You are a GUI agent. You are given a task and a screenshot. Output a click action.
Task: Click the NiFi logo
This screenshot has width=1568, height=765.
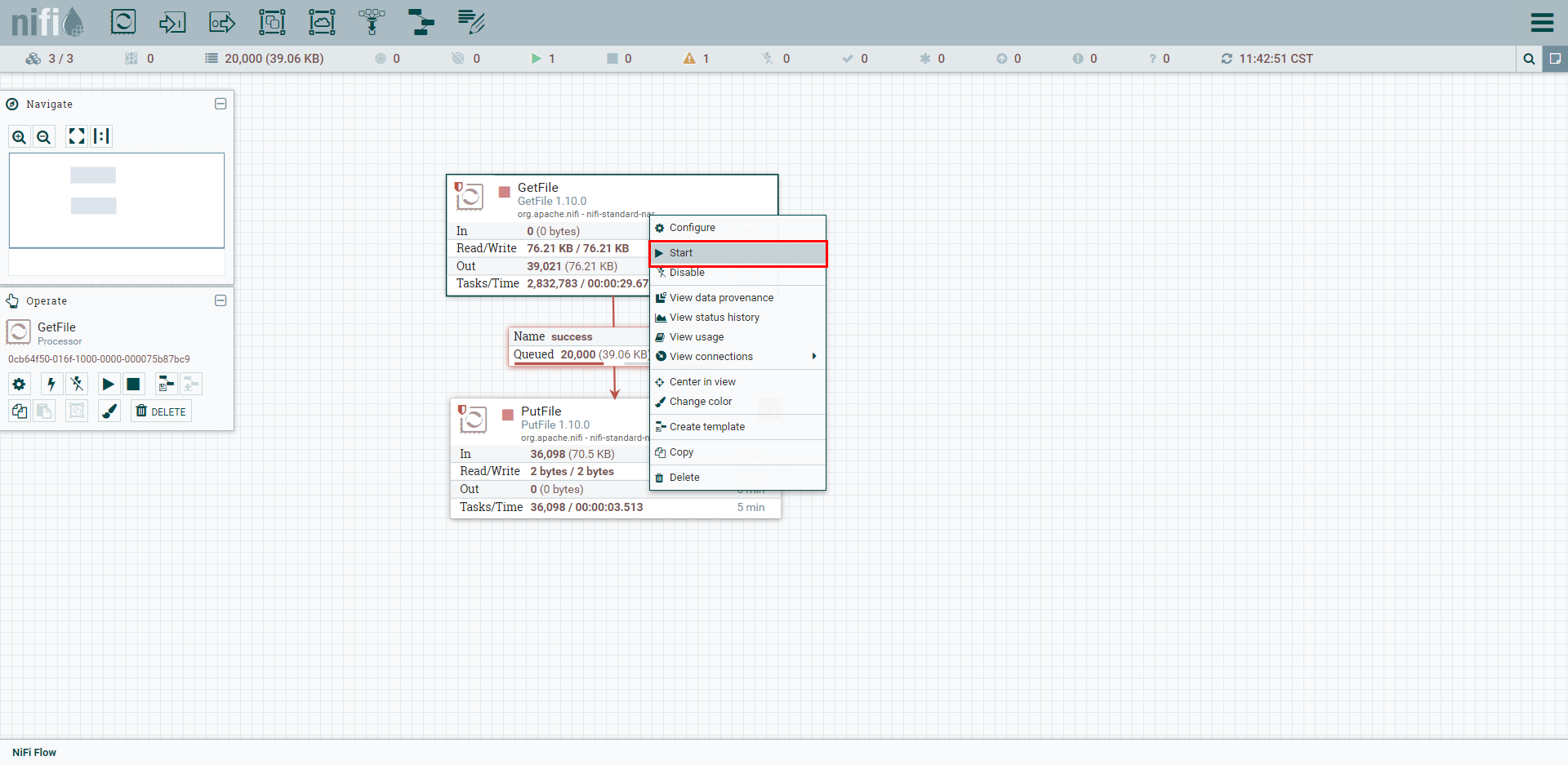tap(47, 22)
